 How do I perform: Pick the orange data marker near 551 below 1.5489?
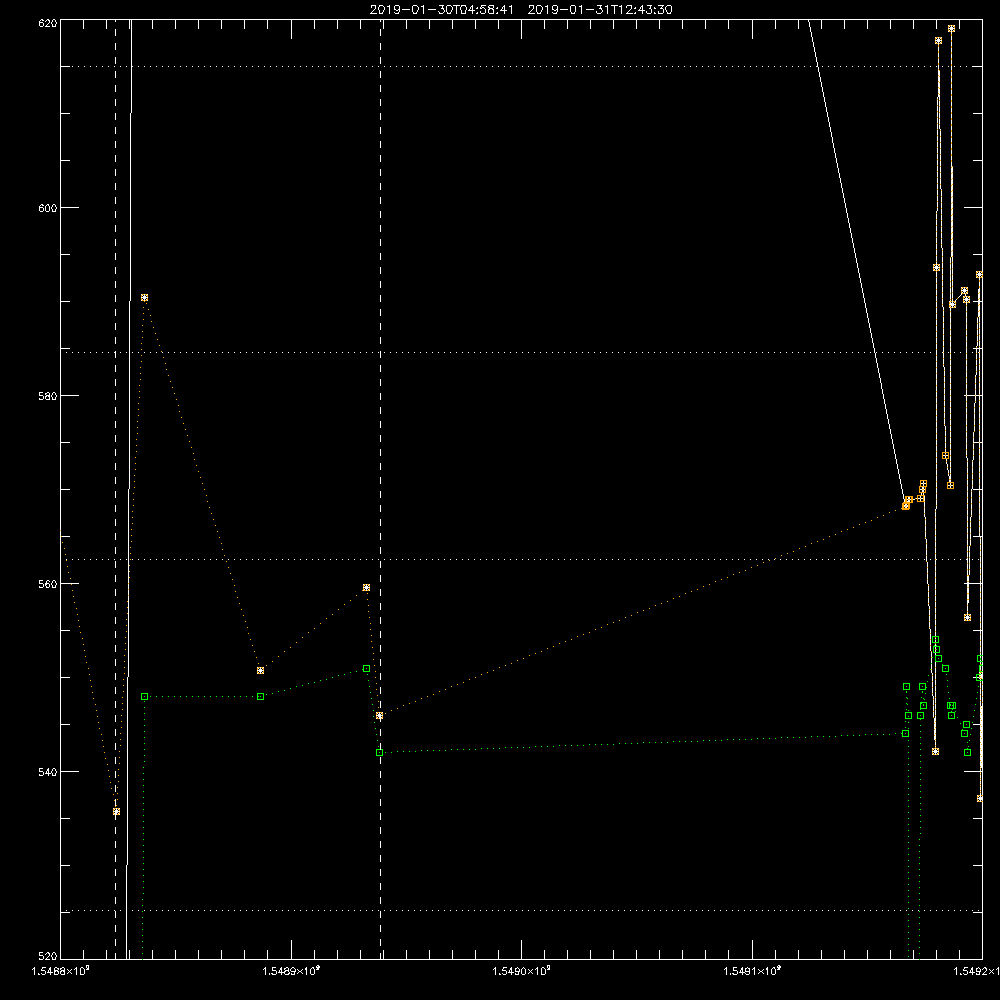coord(260,670)
